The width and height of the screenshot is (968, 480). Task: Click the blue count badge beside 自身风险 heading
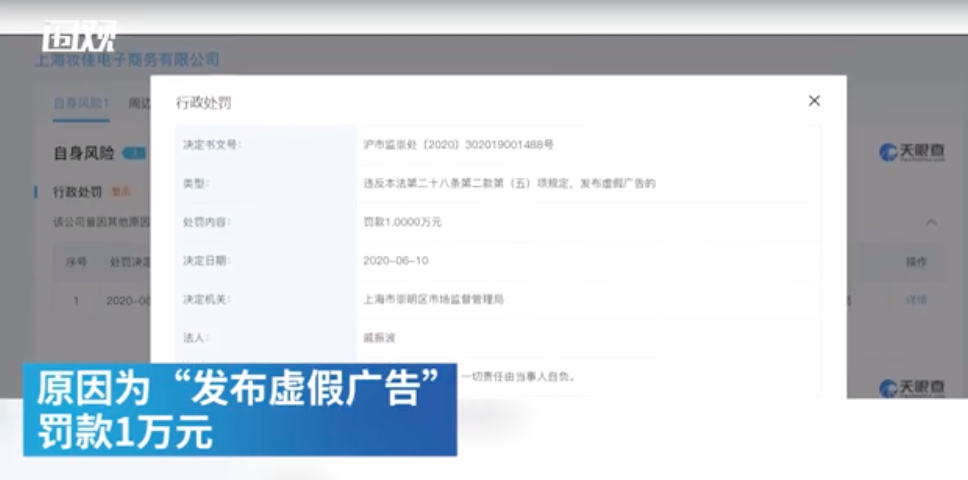coord(134,154)
